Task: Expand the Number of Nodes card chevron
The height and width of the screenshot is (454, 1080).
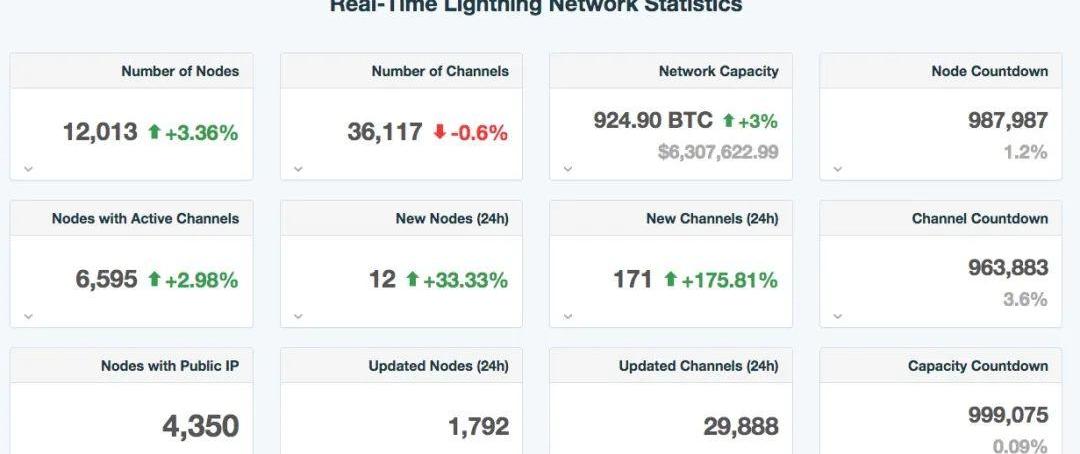Action: pos(28,168)
